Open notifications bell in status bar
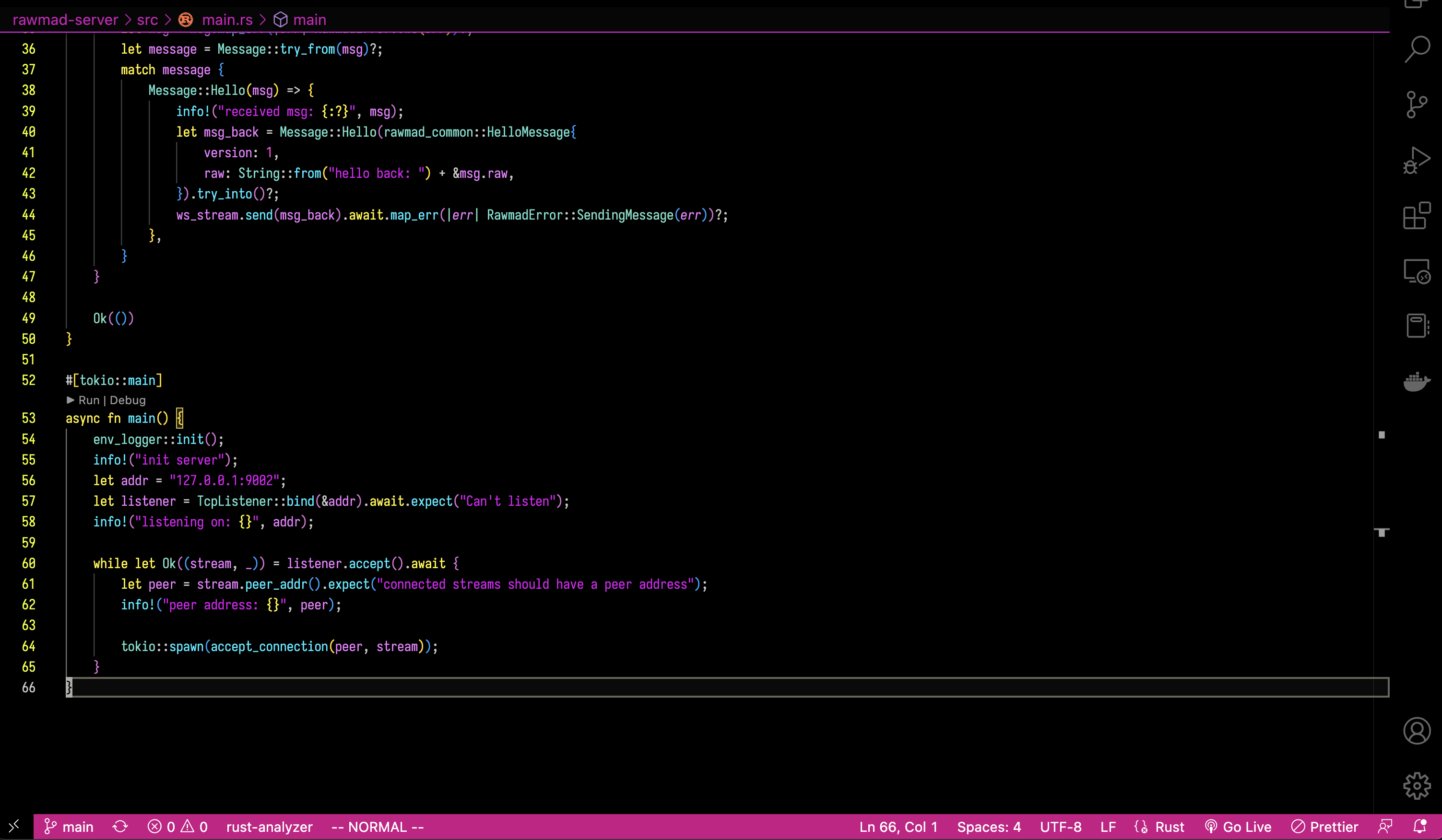1442x840 pixels. coord(1420,827)
